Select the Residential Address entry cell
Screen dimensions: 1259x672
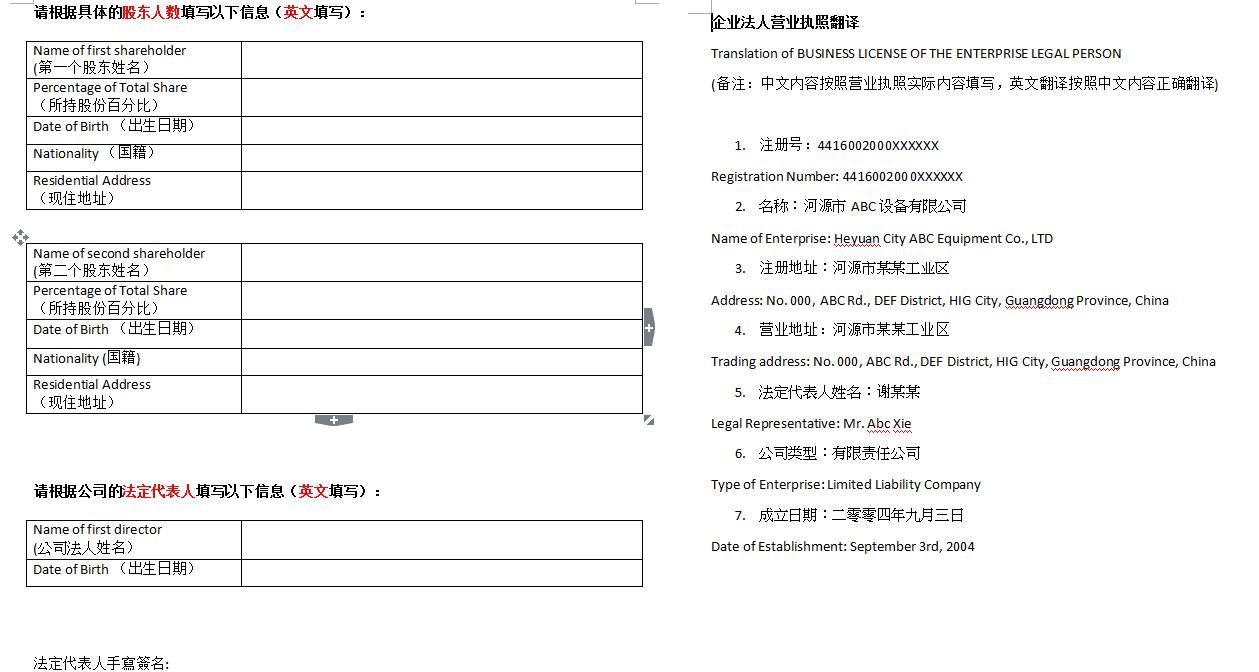click(x=440, y=189)
